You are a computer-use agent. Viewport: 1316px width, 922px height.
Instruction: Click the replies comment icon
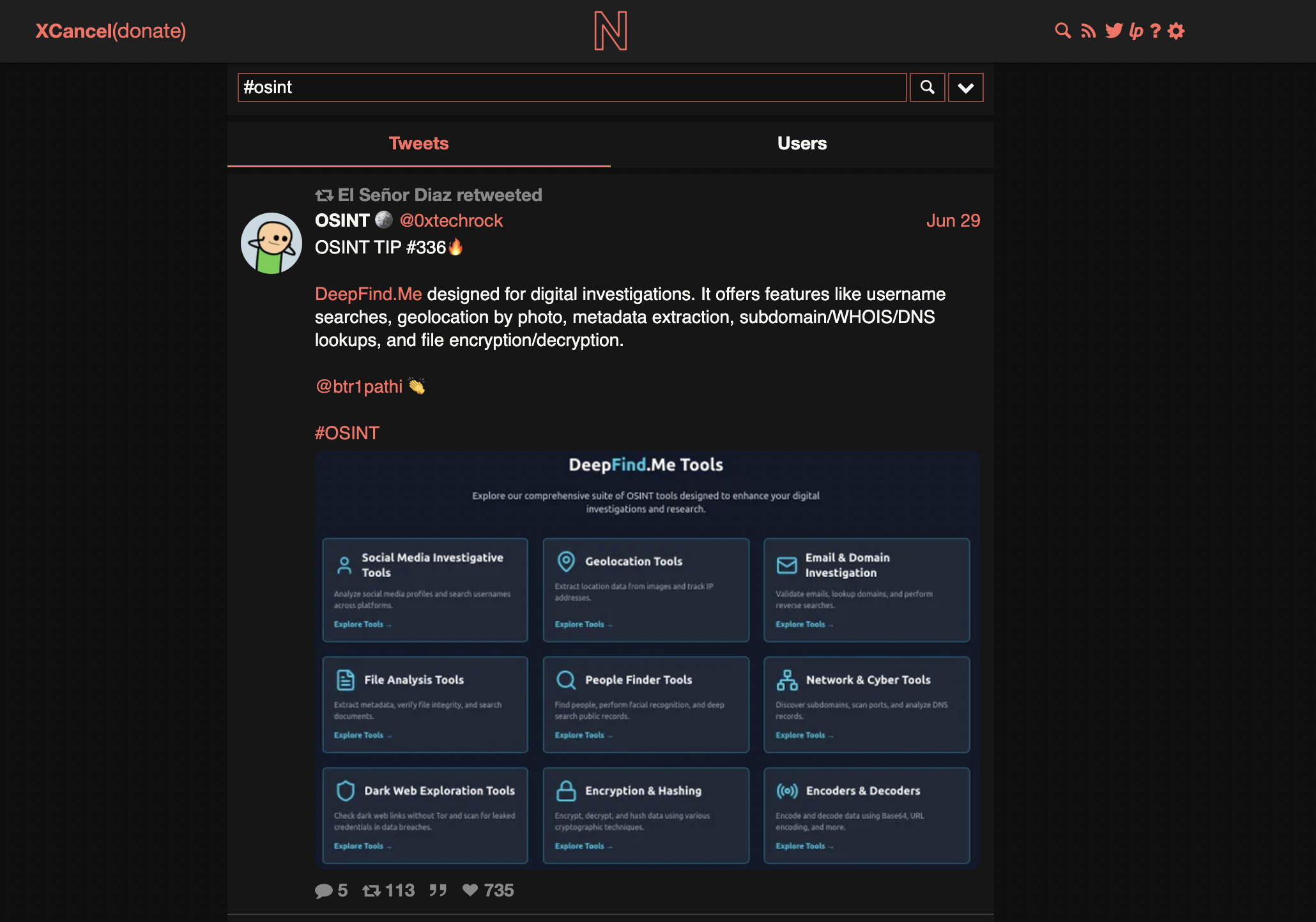[324, 891]
